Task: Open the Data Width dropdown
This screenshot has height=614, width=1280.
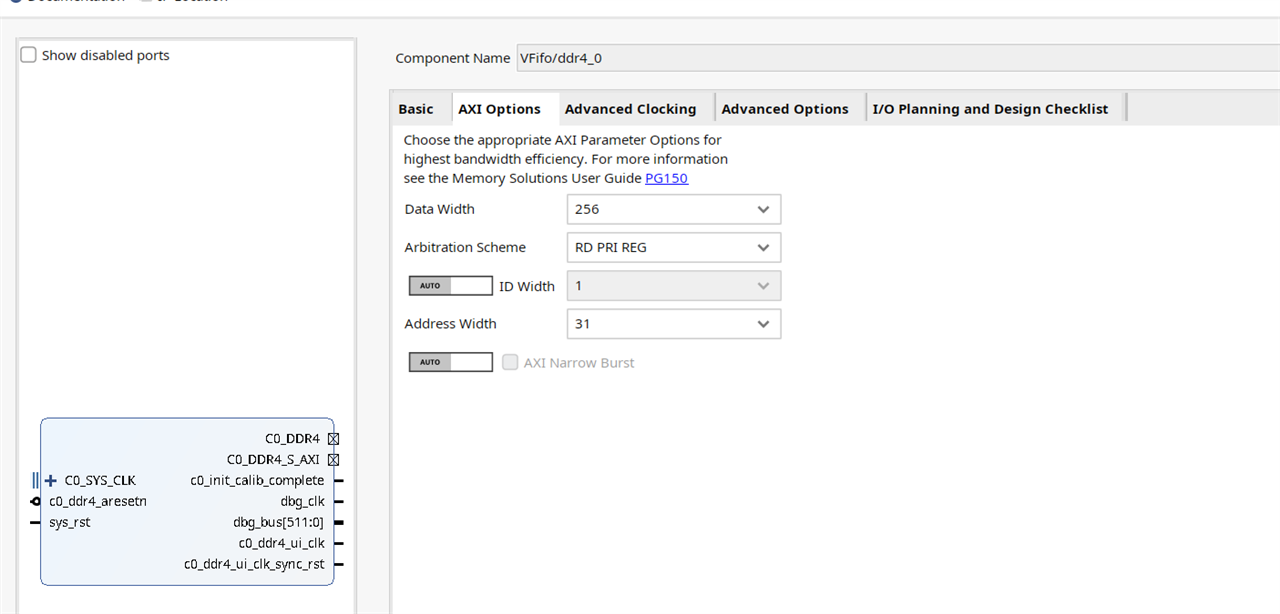Action: tap(674, 209)
